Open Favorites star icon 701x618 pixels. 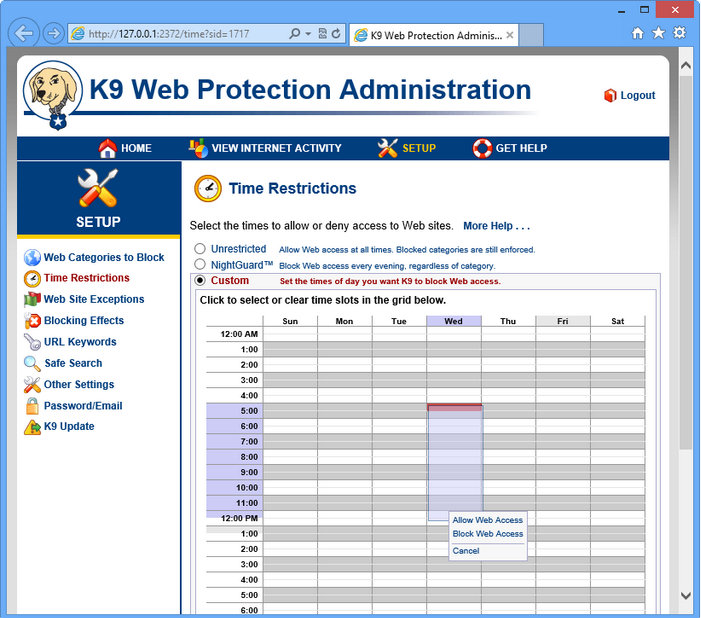[659, 33]
